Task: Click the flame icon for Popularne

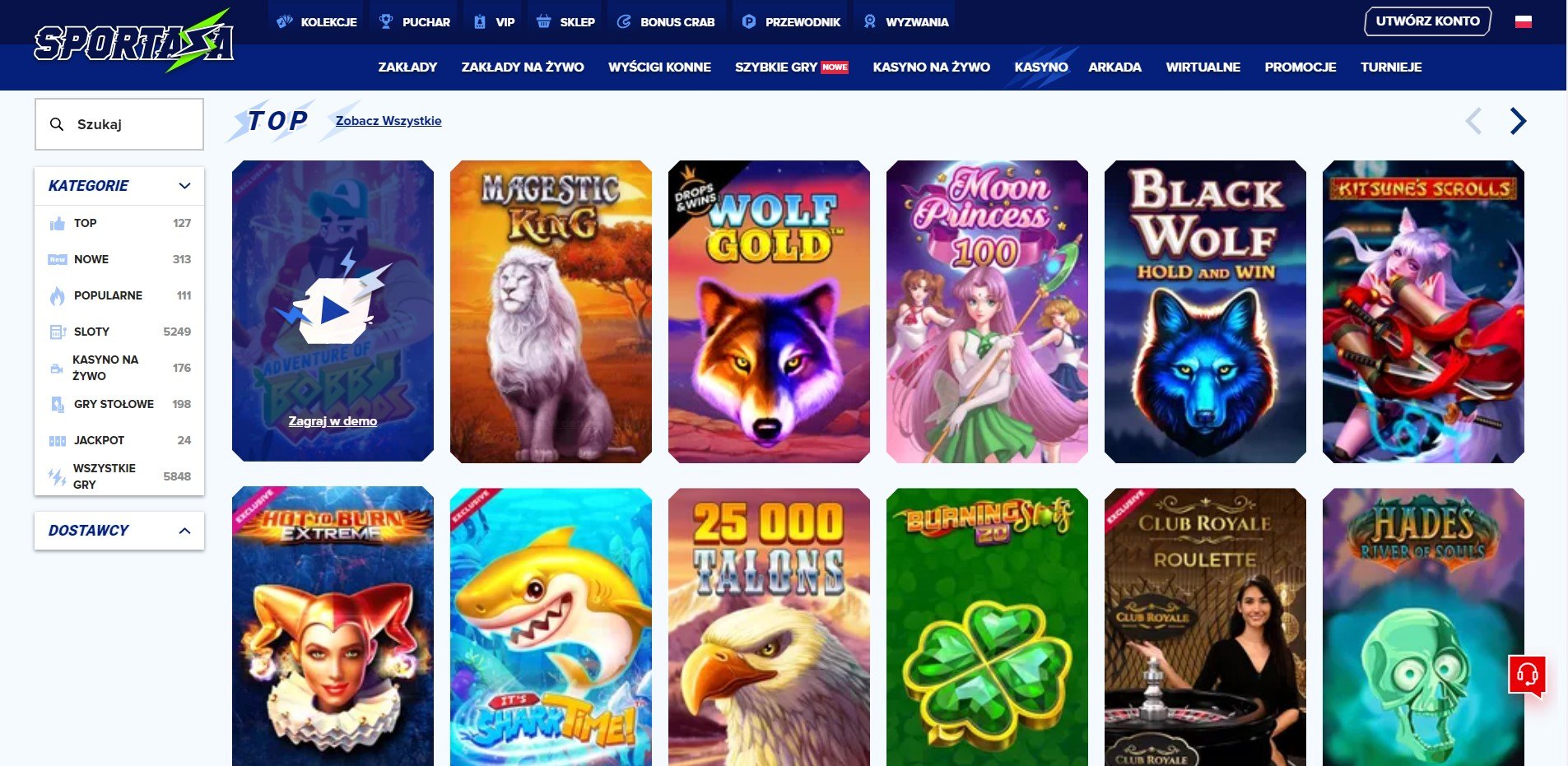Action: point(57,295)
